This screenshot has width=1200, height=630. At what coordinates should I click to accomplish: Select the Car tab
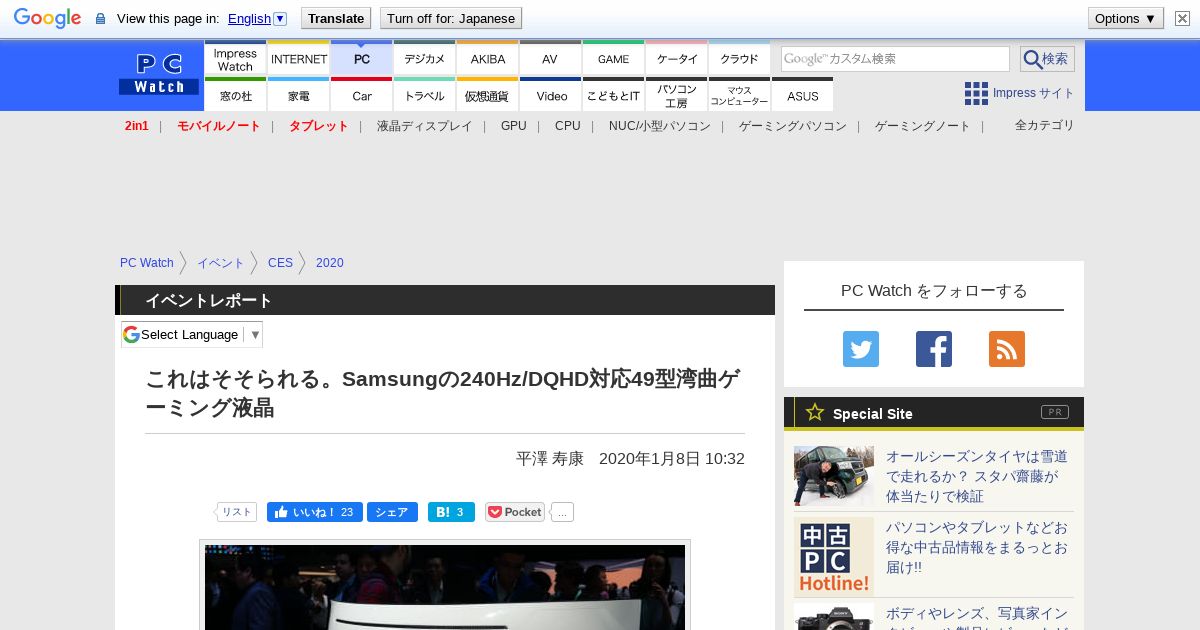click(x=362, y=95)
